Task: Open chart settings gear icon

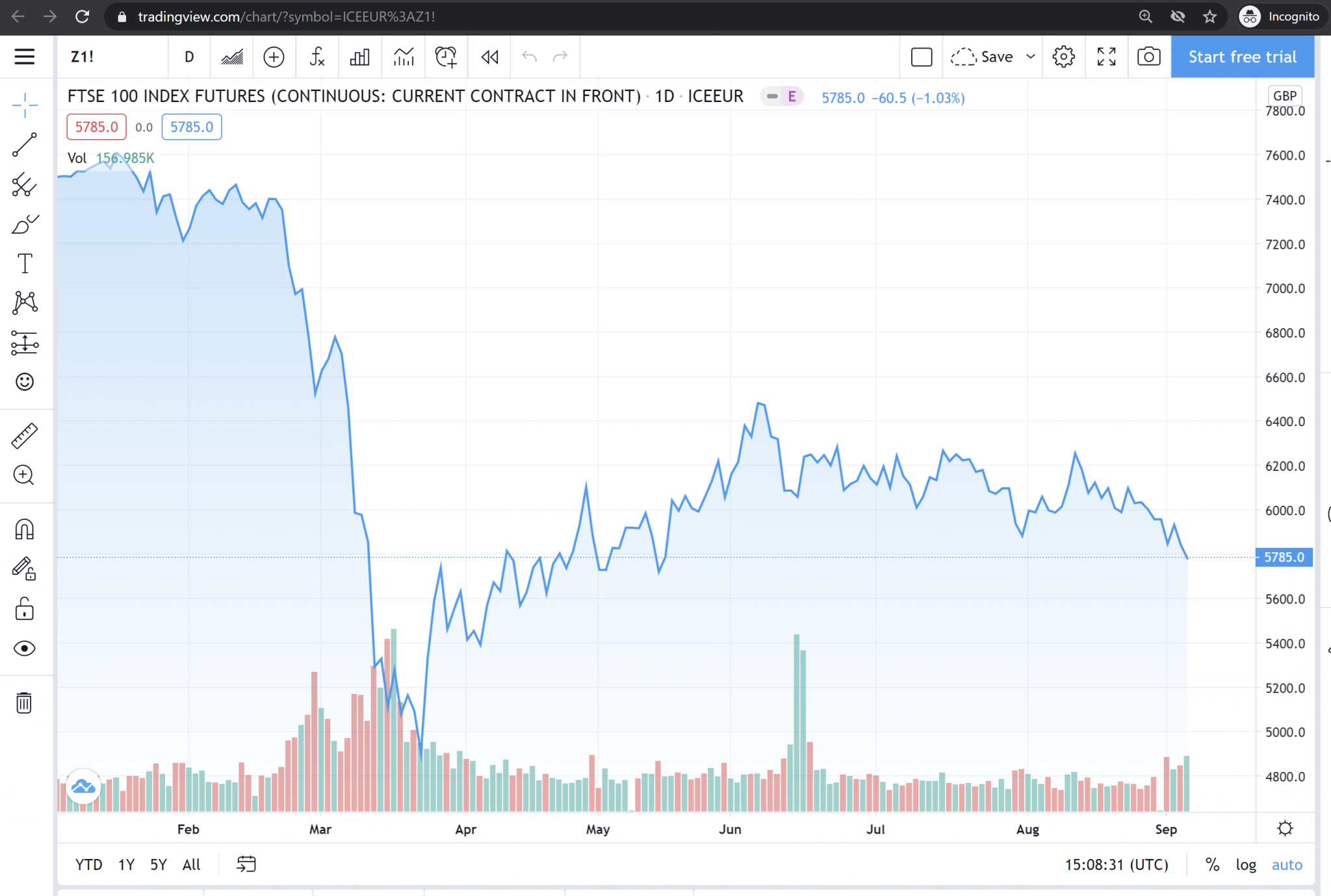Action: point(1063,57)
